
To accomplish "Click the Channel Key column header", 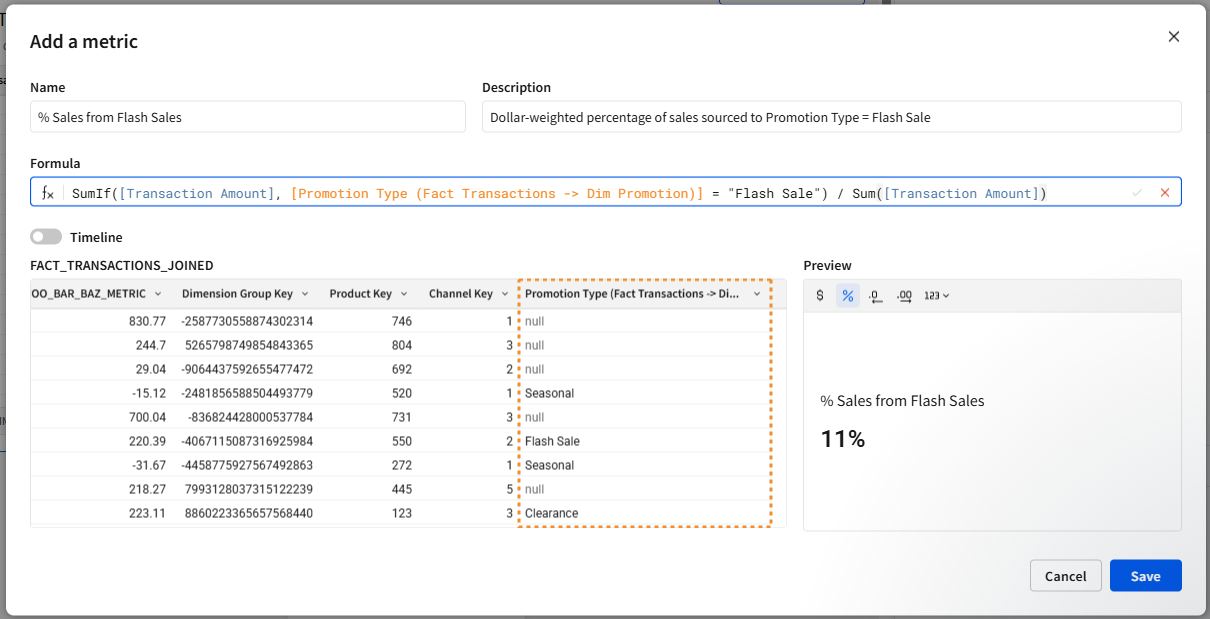I will pos(460,294).
